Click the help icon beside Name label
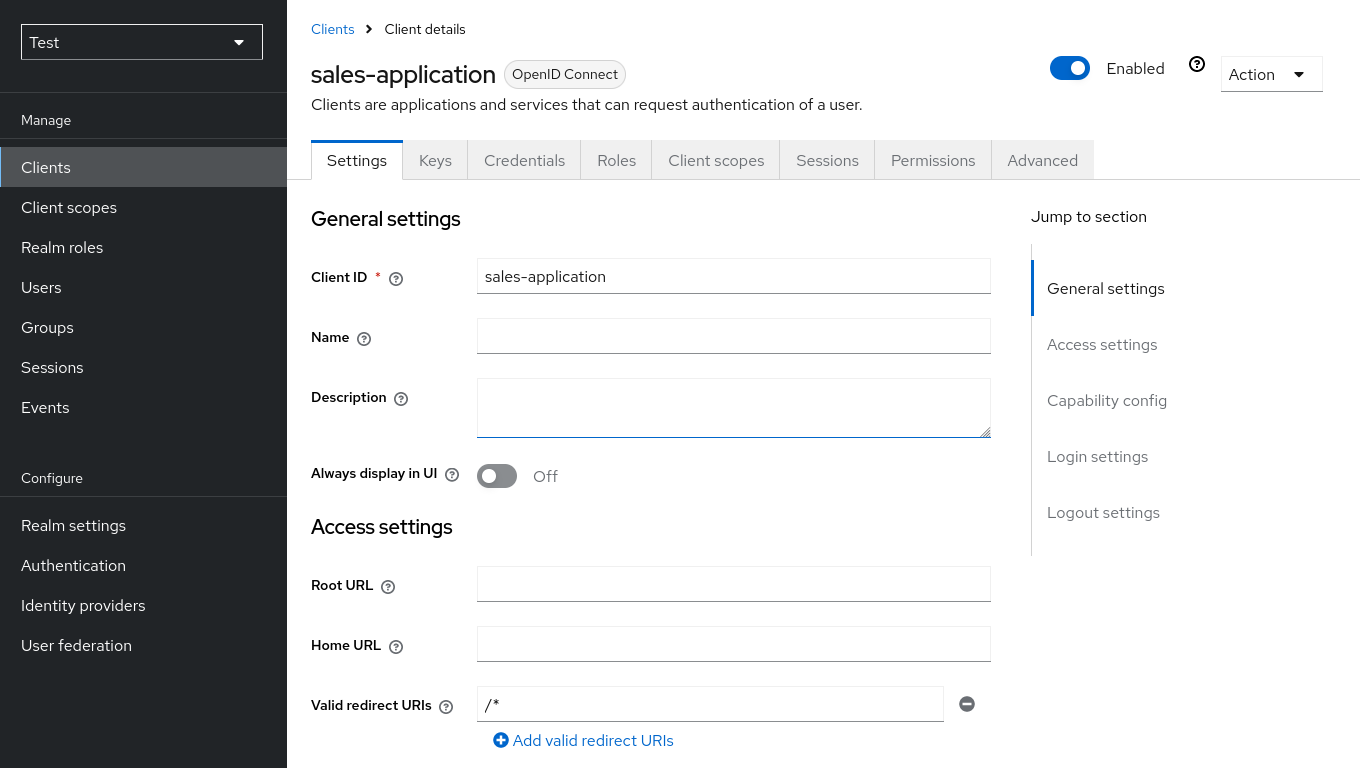The height and width of the screenshot is (768, 1360). tap(364, 339)
